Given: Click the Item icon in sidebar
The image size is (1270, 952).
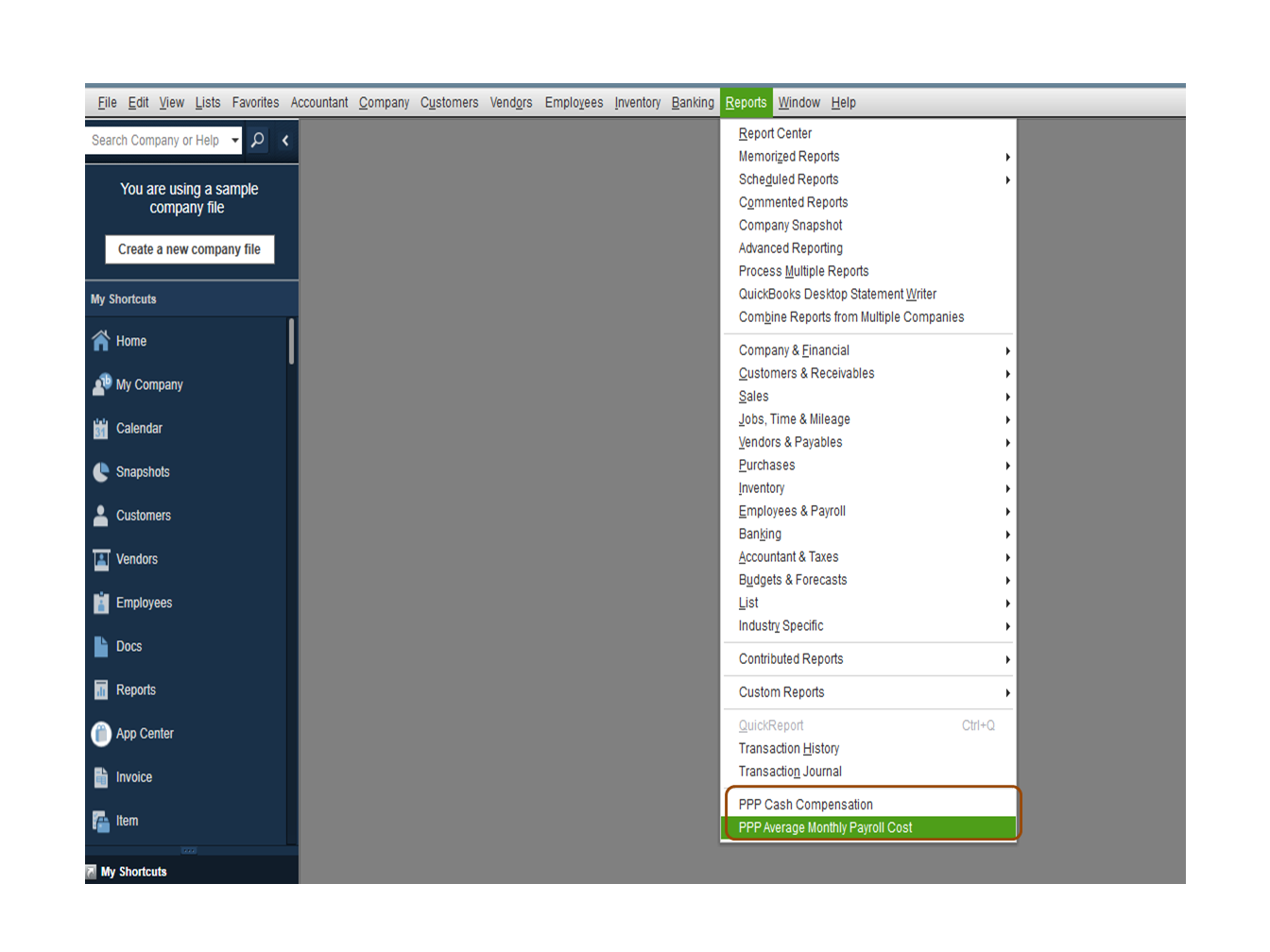Looking at the screenshot, I should 101,821.
